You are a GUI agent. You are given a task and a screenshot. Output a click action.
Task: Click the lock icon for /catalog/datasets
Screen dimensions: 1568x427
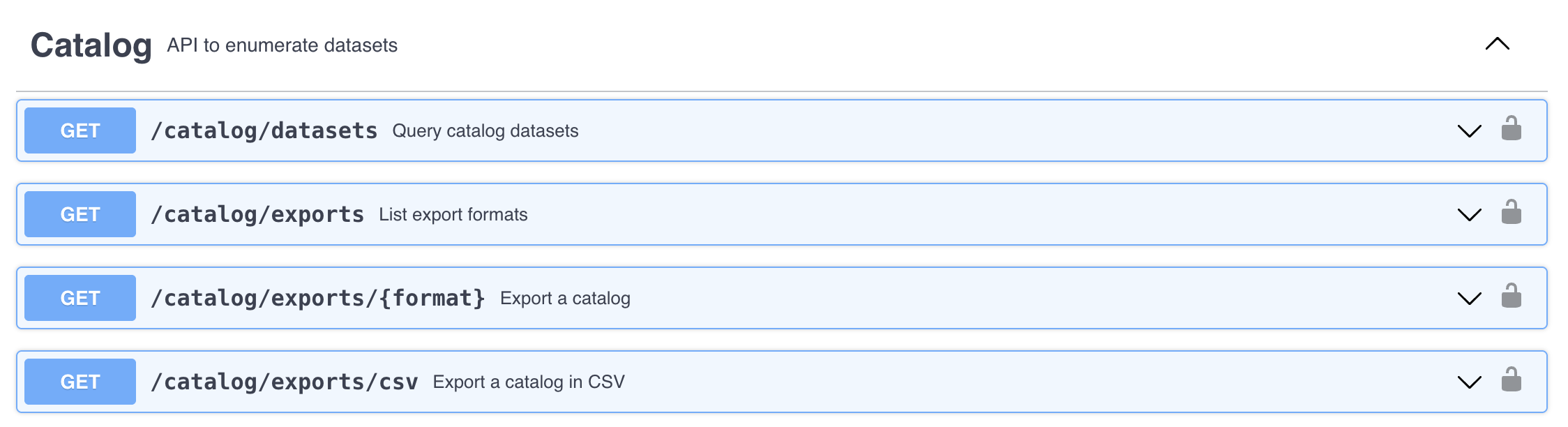[x=1511, y=129]
